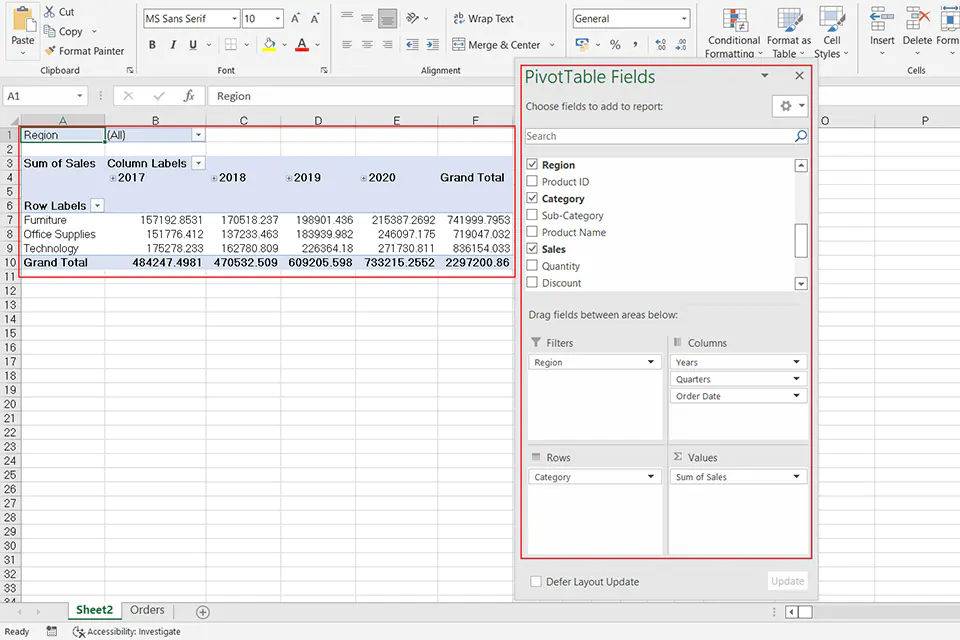Check Defer Layout Update

(x=536, y=581)
